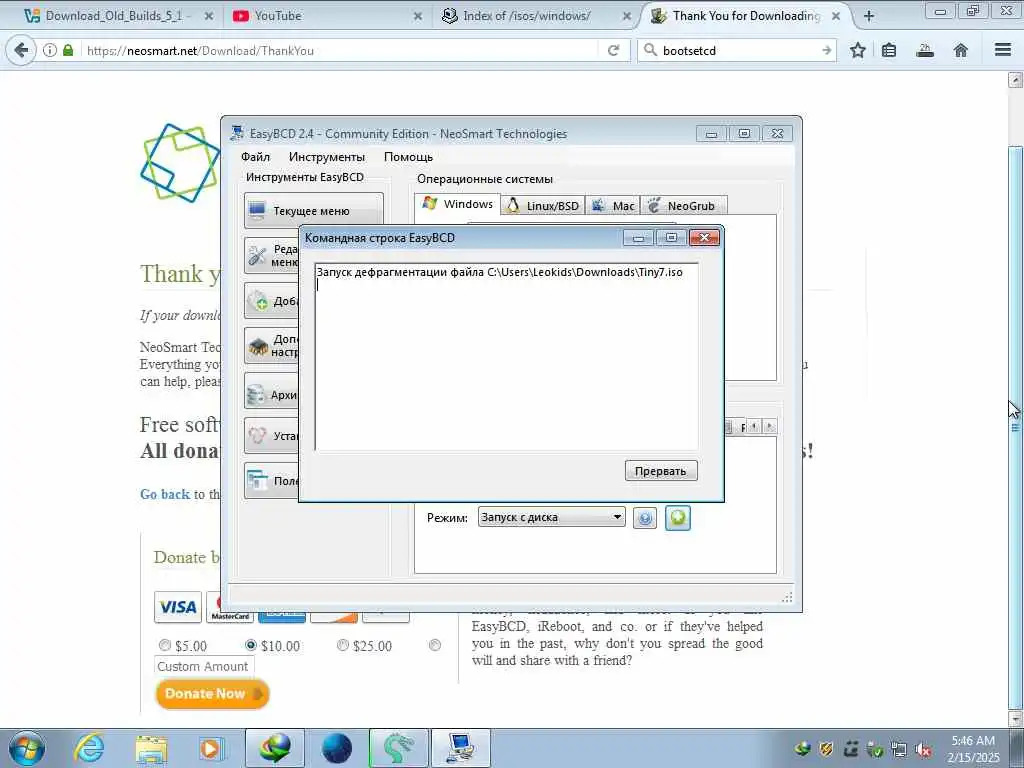Select the $25.00 donation radio button

tap(342, 645)
